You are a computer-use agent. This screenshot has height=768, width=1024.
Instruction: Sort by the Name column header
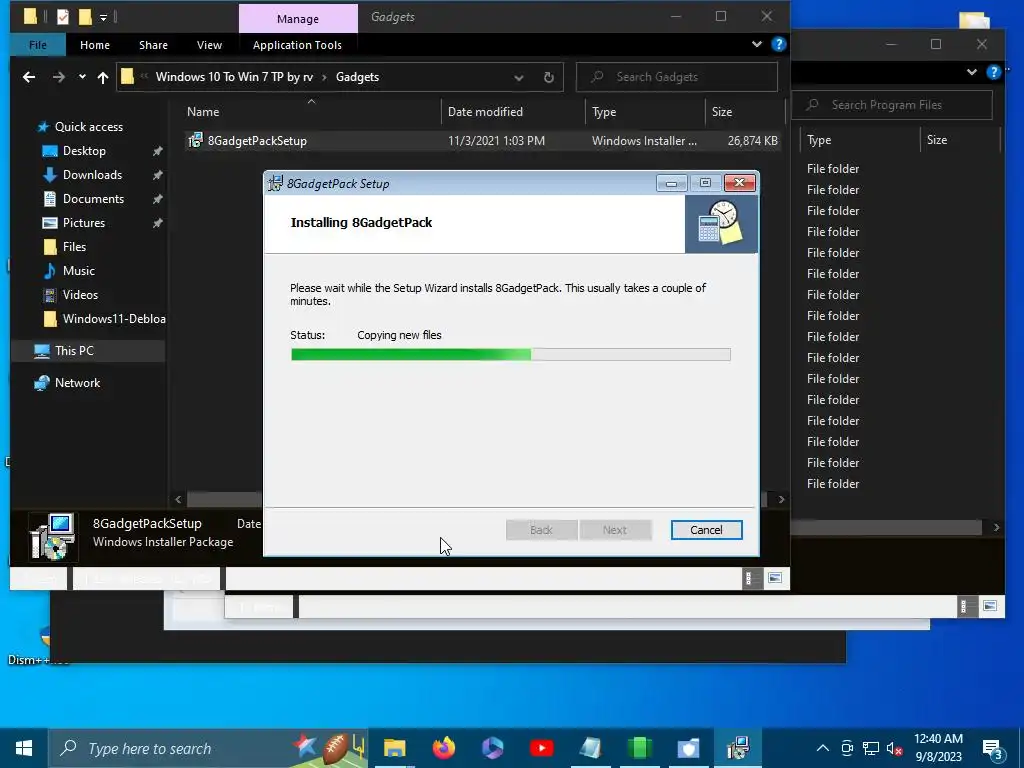click(x=203, y=112)
